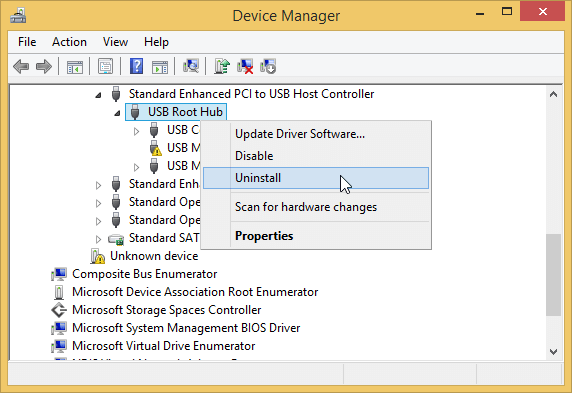Image resolution: width=572 pixels, height=393 pixels.
Task: Open the File menu
Action: point(27,42)
